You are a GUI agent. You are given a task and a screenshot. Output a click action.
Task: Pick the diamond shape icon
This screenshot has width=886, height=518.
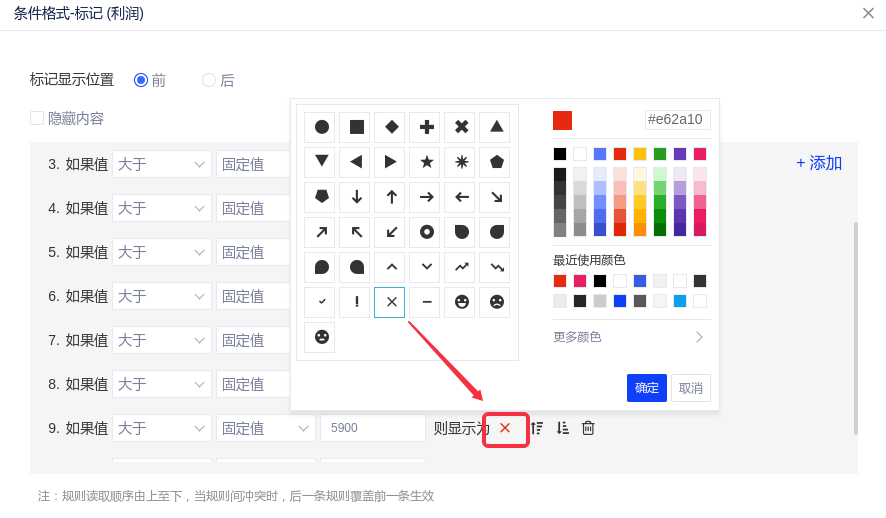[x=392, y=127]
